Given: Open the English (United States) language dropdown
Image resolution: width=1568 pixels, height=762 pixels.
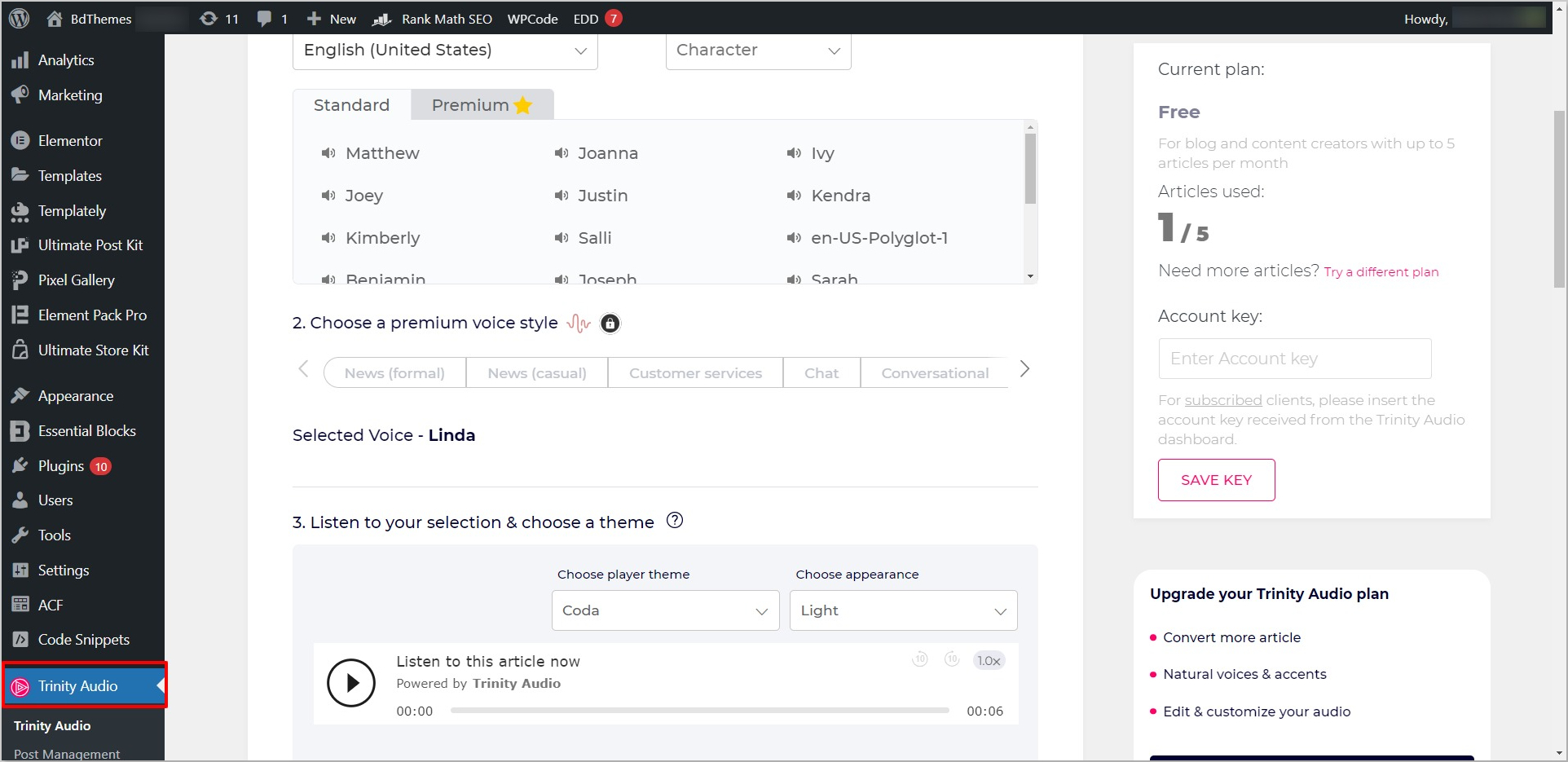Looking at the screenshot, I should coord(444,50).
